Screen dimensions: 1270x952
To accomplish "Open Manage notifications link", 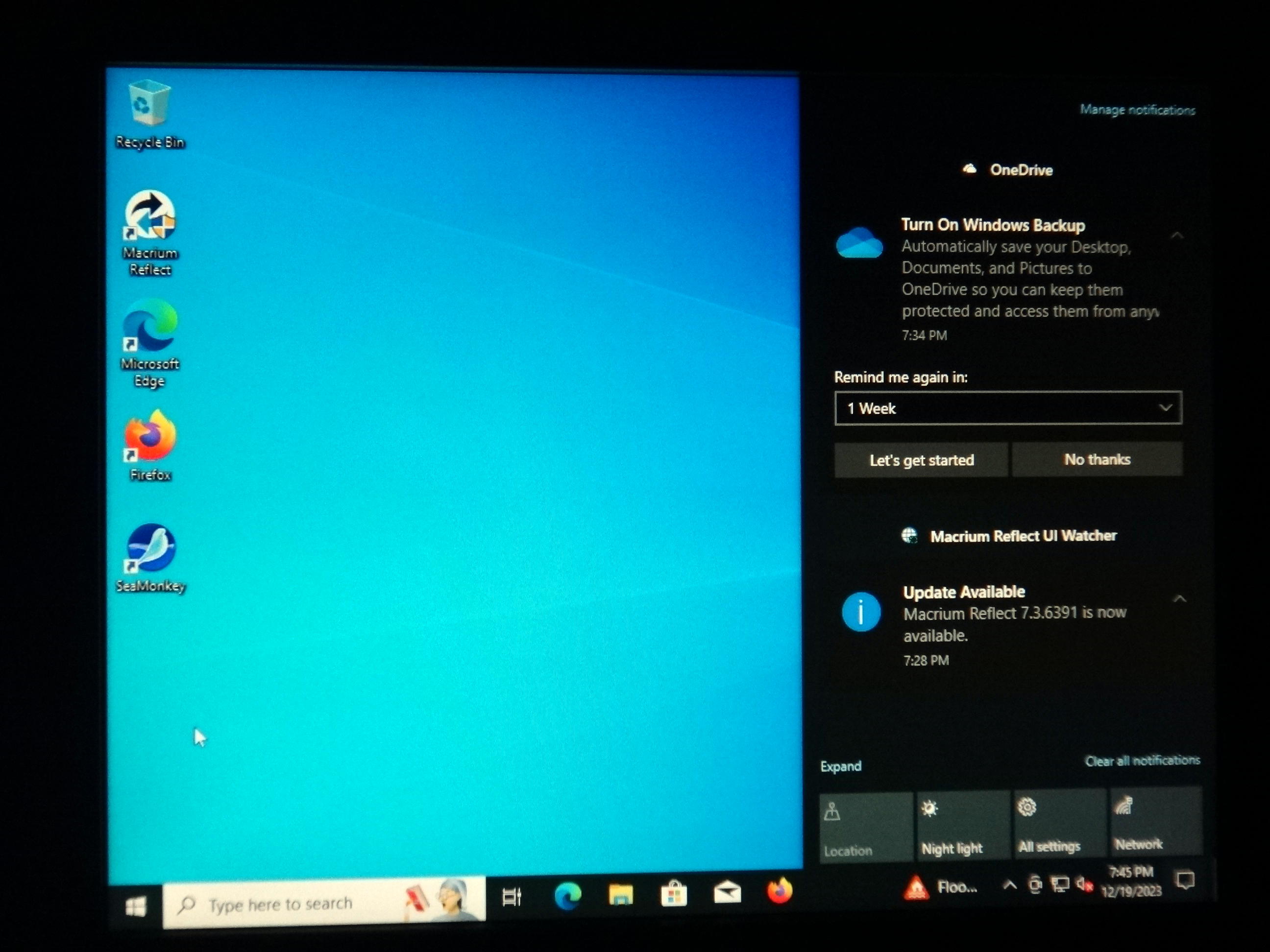I will (1137, 110).
